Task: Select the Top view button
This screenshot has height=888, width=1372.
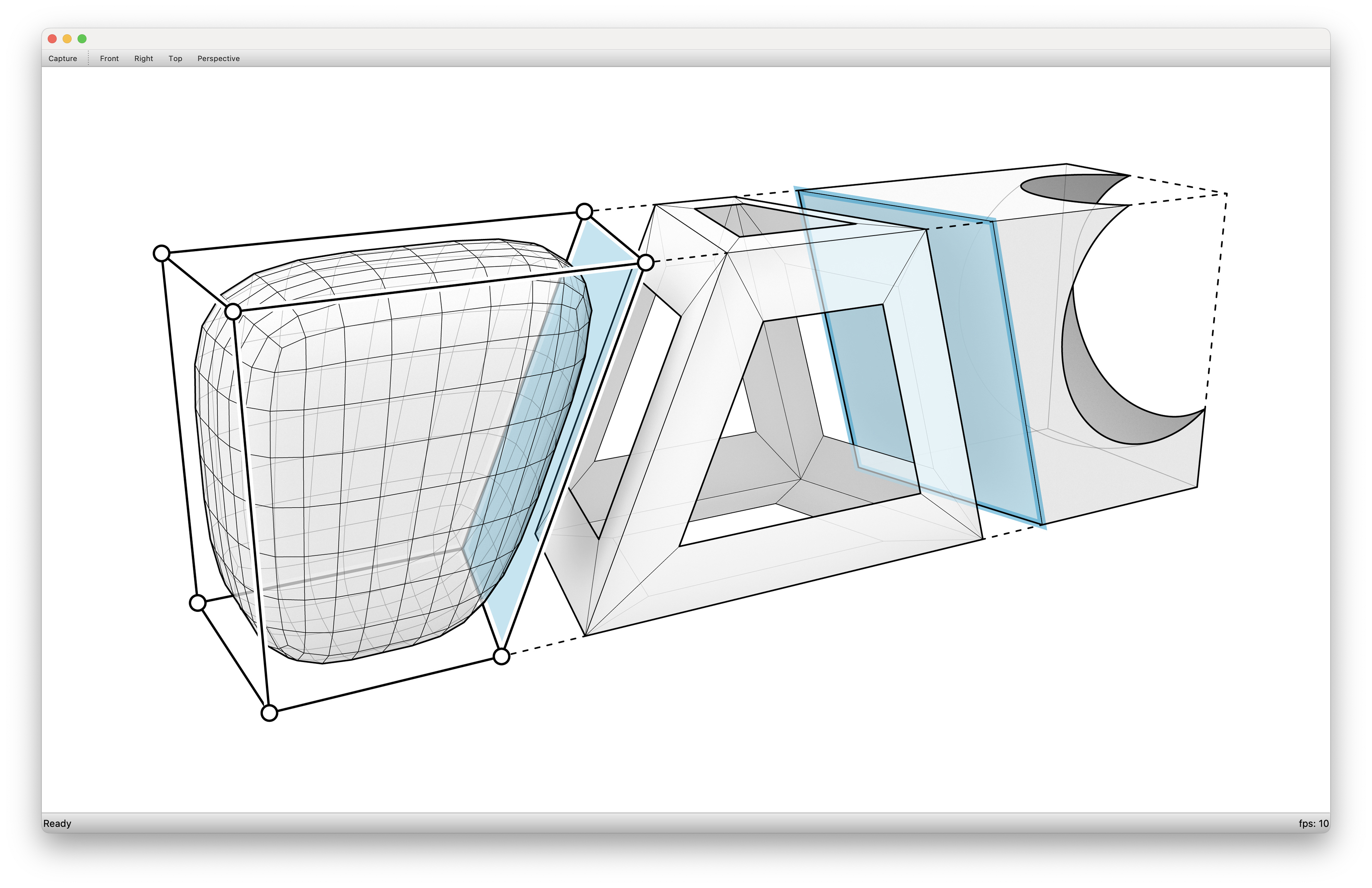Action: pos(175,58)
